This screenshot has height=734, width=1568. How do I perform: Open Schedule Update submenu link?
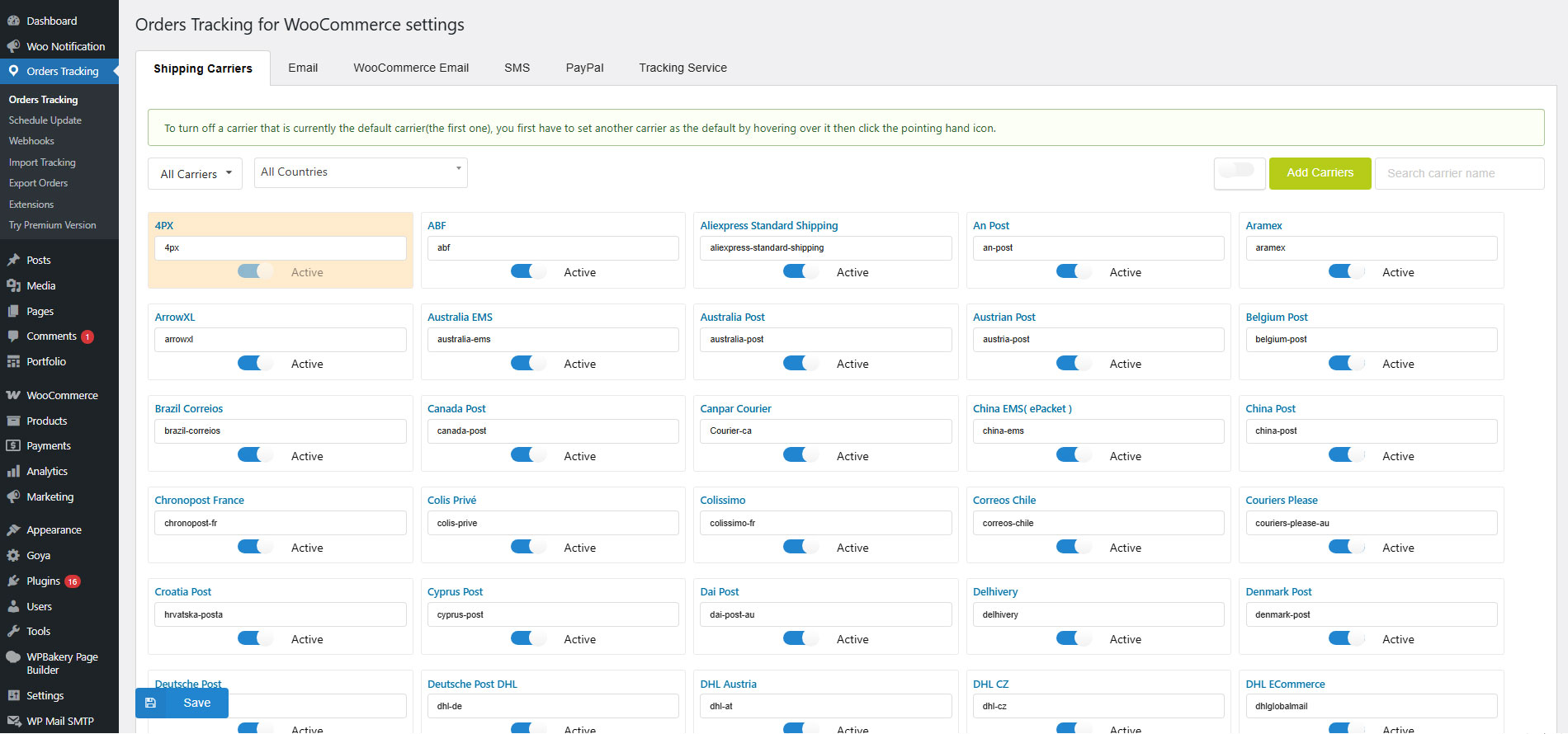pyautogui.click(x=45, y=120)
